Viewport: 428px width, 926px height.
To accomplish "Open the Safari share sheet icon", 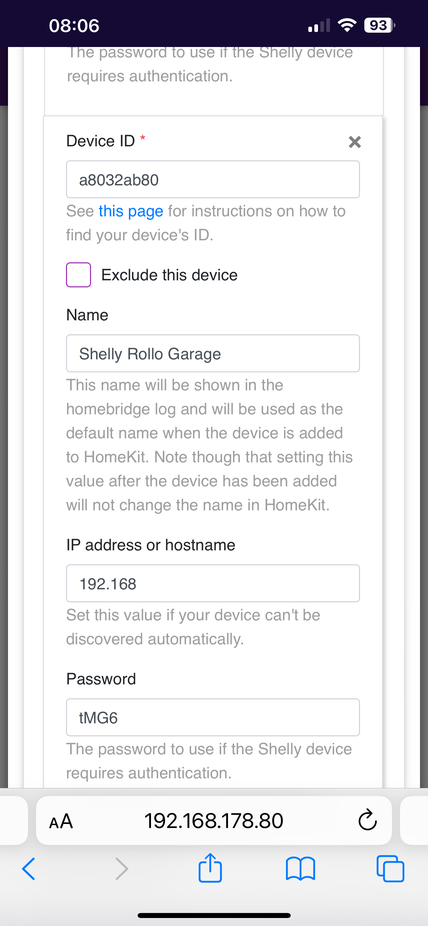I will 210,869.
